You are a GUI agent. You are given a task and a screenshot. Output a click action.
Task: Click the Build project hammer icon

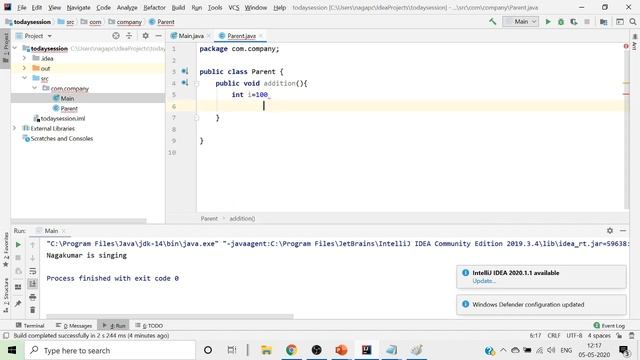point(493,22)
